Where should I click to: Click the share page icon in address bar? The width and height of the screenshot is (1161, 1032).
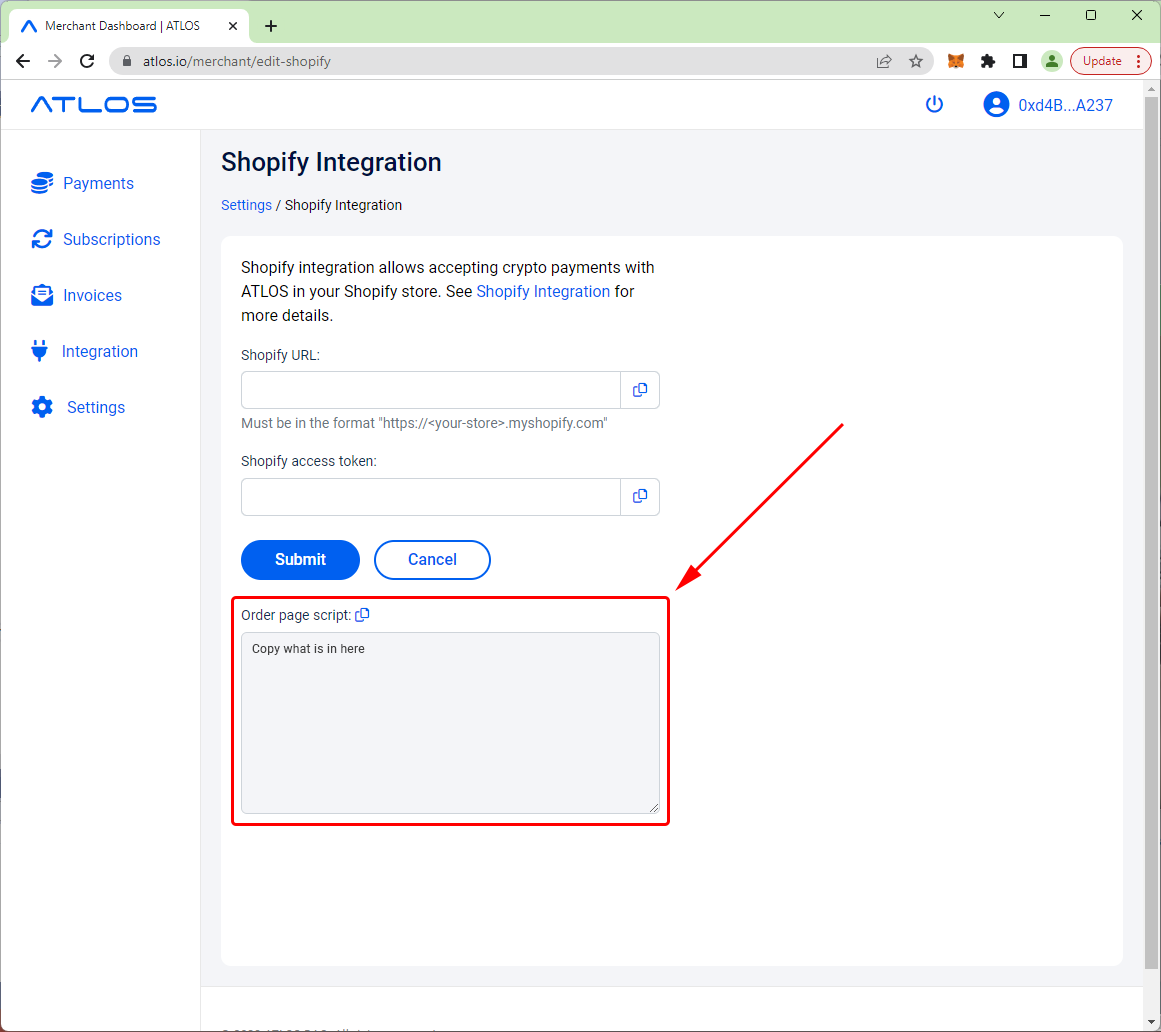(x=884, y=61)
